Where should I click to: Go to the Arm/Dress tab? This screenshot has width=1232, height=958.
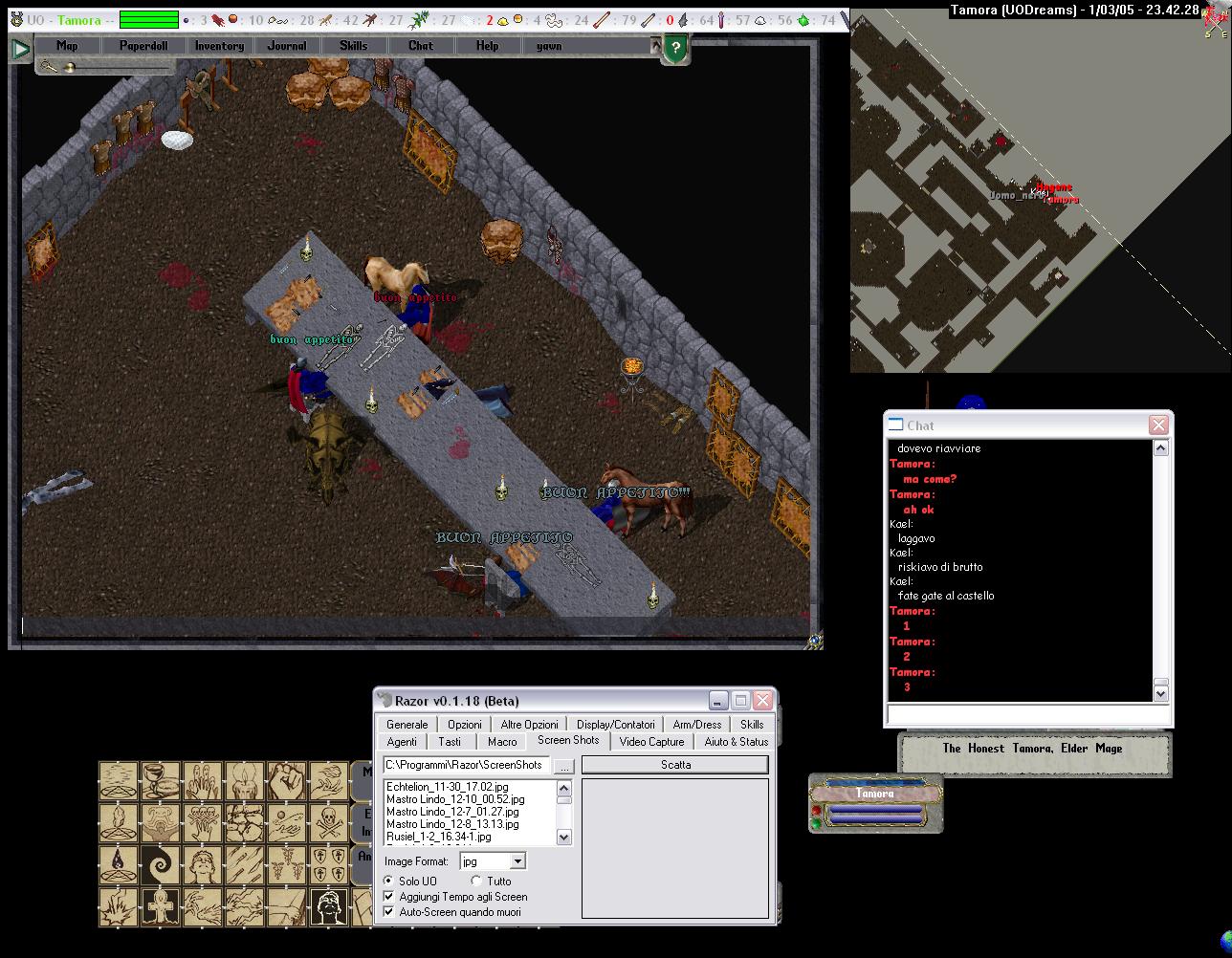click(697, 725)
